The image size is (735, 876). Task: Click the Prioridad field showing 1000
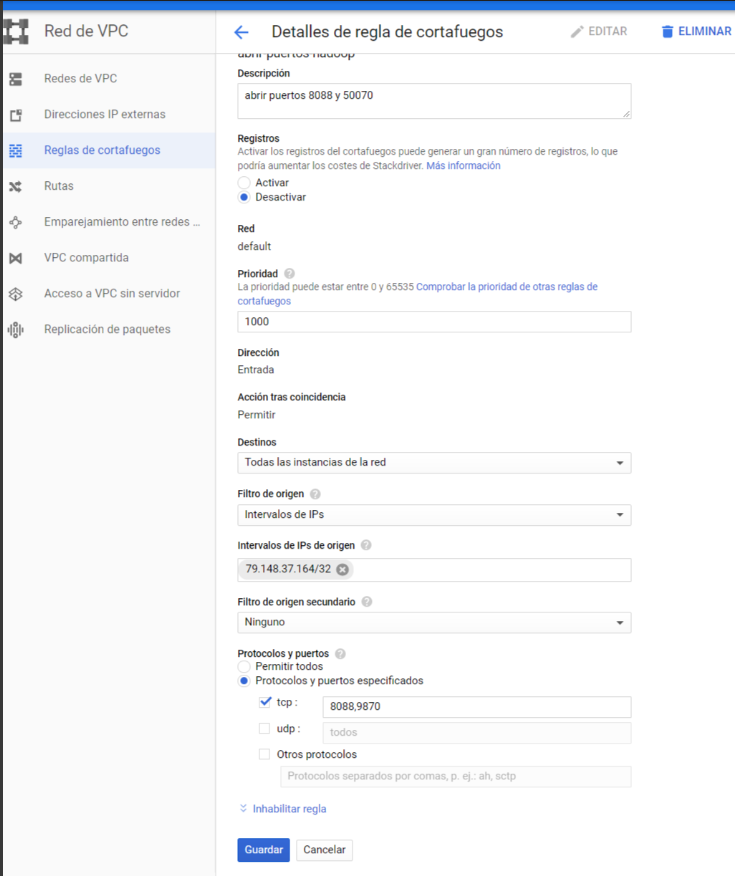click(x=434, y=322)
